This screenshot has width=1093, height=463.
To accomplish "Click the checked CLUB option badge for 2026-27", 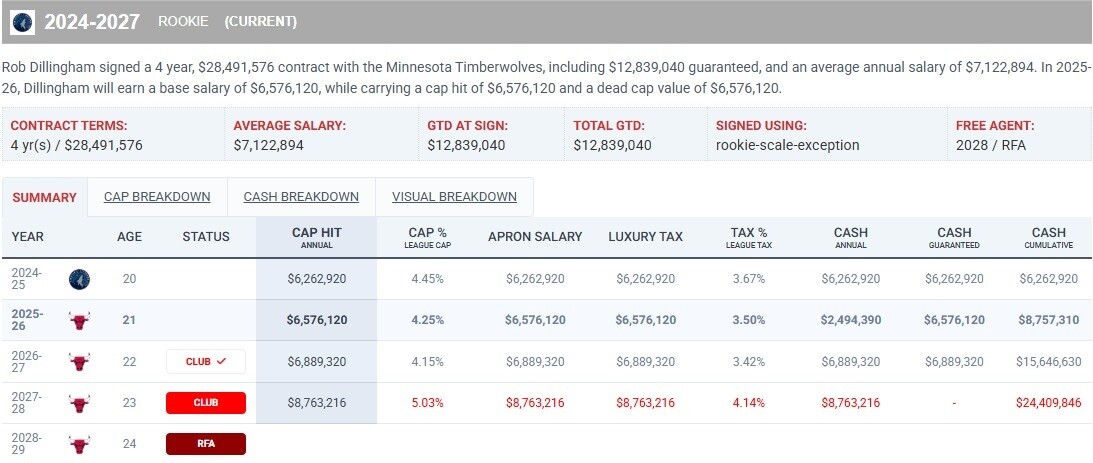I will pyautogui.click(x=206, y=362).
